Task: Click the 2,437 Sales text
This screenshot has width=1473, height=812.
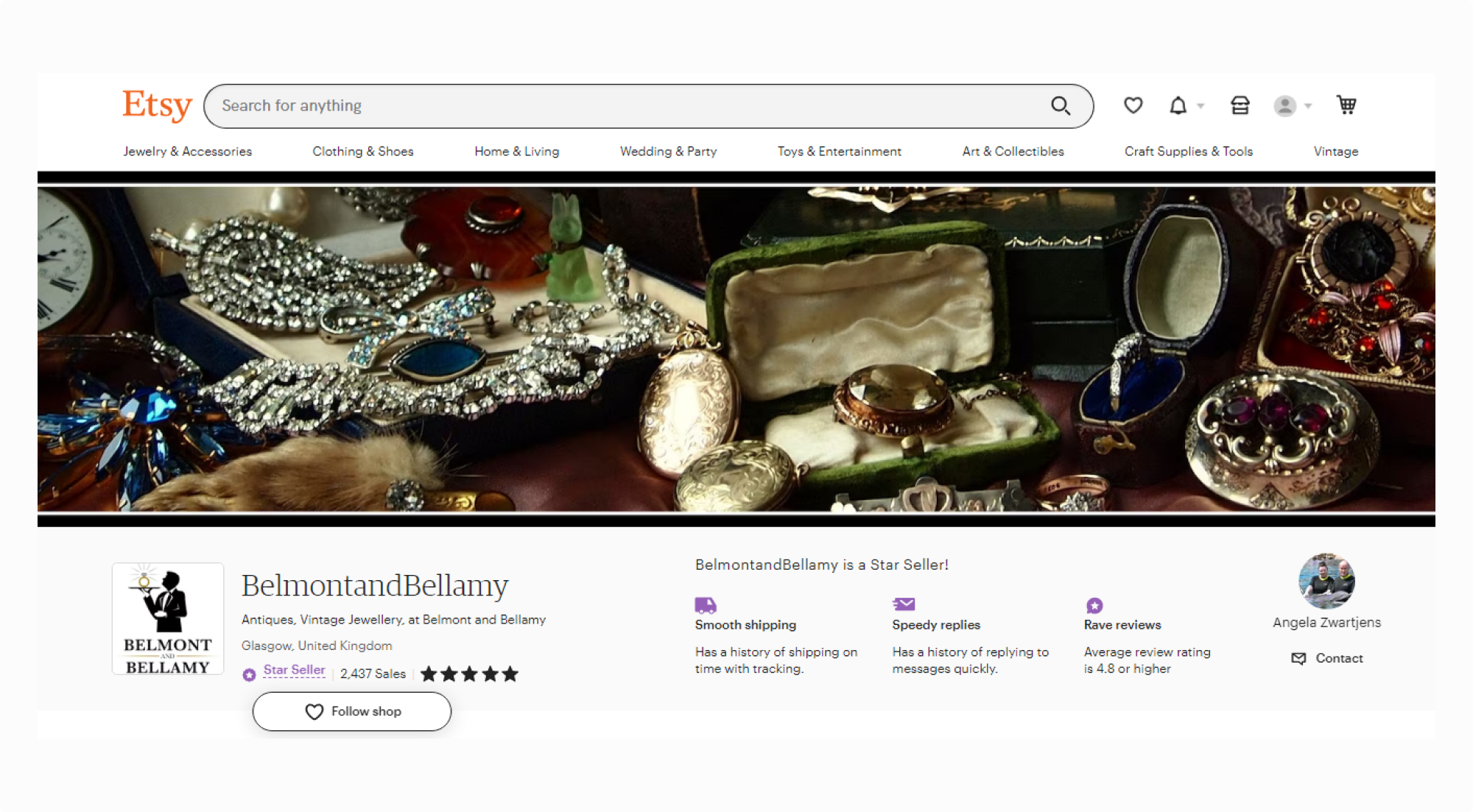Action: point(373,674)
